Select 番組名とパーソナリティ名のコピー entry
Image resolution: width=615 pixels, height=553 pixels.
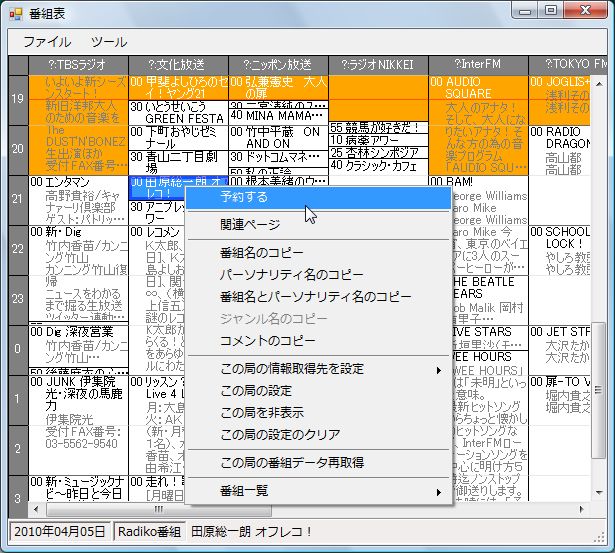coord(318,297)
